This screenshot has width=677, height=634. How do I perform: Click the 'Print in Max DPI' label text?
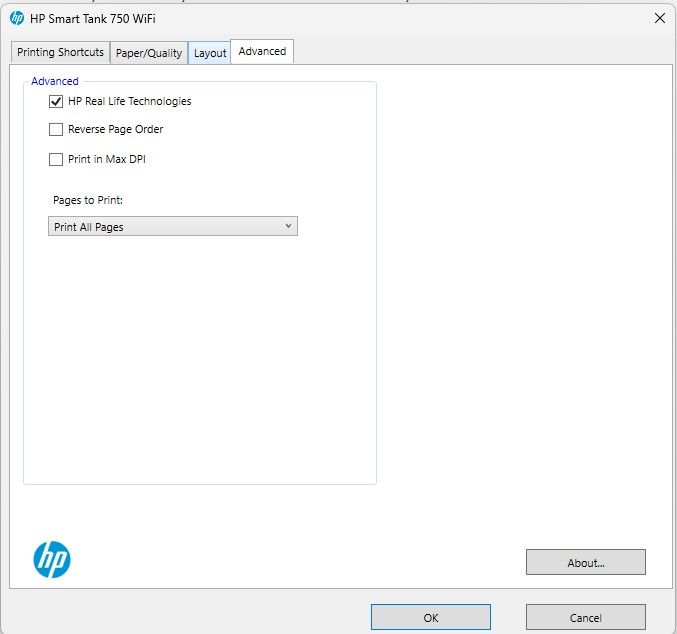point(107,159)
